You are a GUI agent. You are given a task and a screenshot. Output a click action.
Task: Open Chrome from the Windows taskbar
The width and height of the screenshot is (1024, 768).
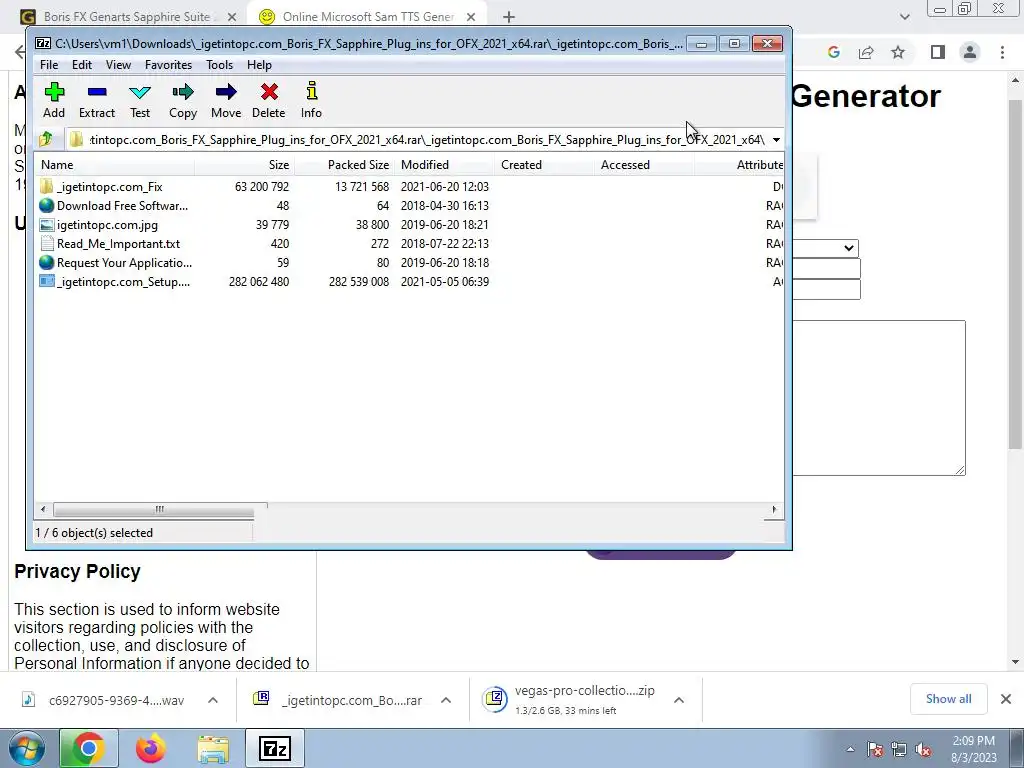click(x=89, y=748)
